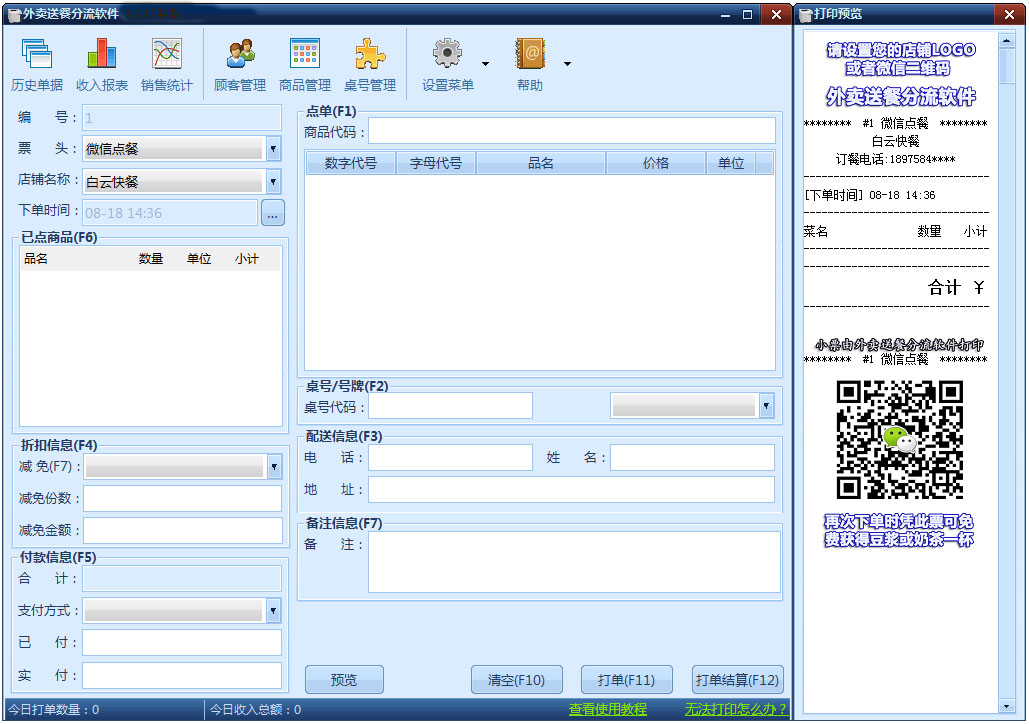
Task: Expand the arrow next to 设置菜单
Action: pos(485,64)
